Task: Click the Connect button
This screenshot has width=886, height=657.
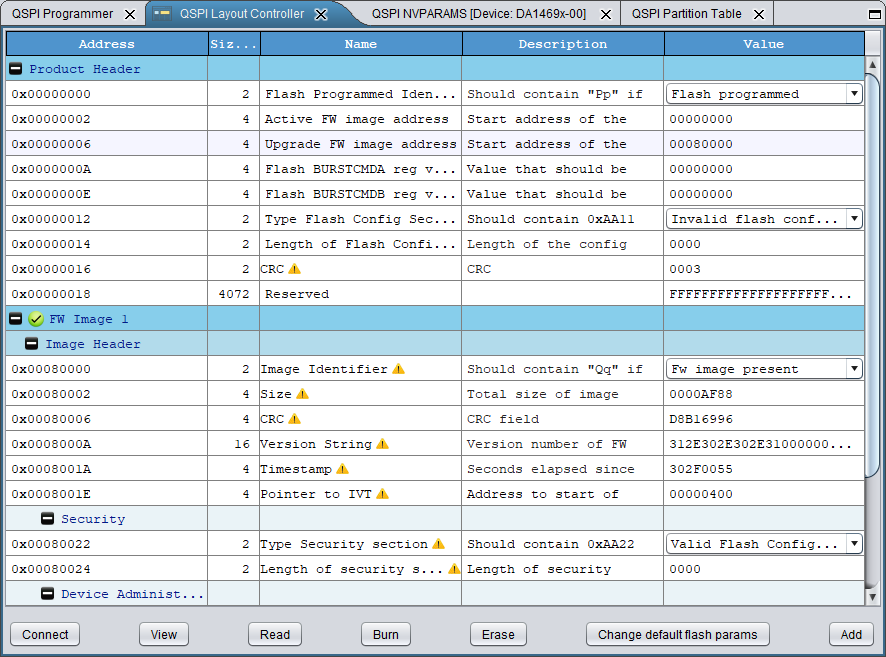Action: (45, 634)
